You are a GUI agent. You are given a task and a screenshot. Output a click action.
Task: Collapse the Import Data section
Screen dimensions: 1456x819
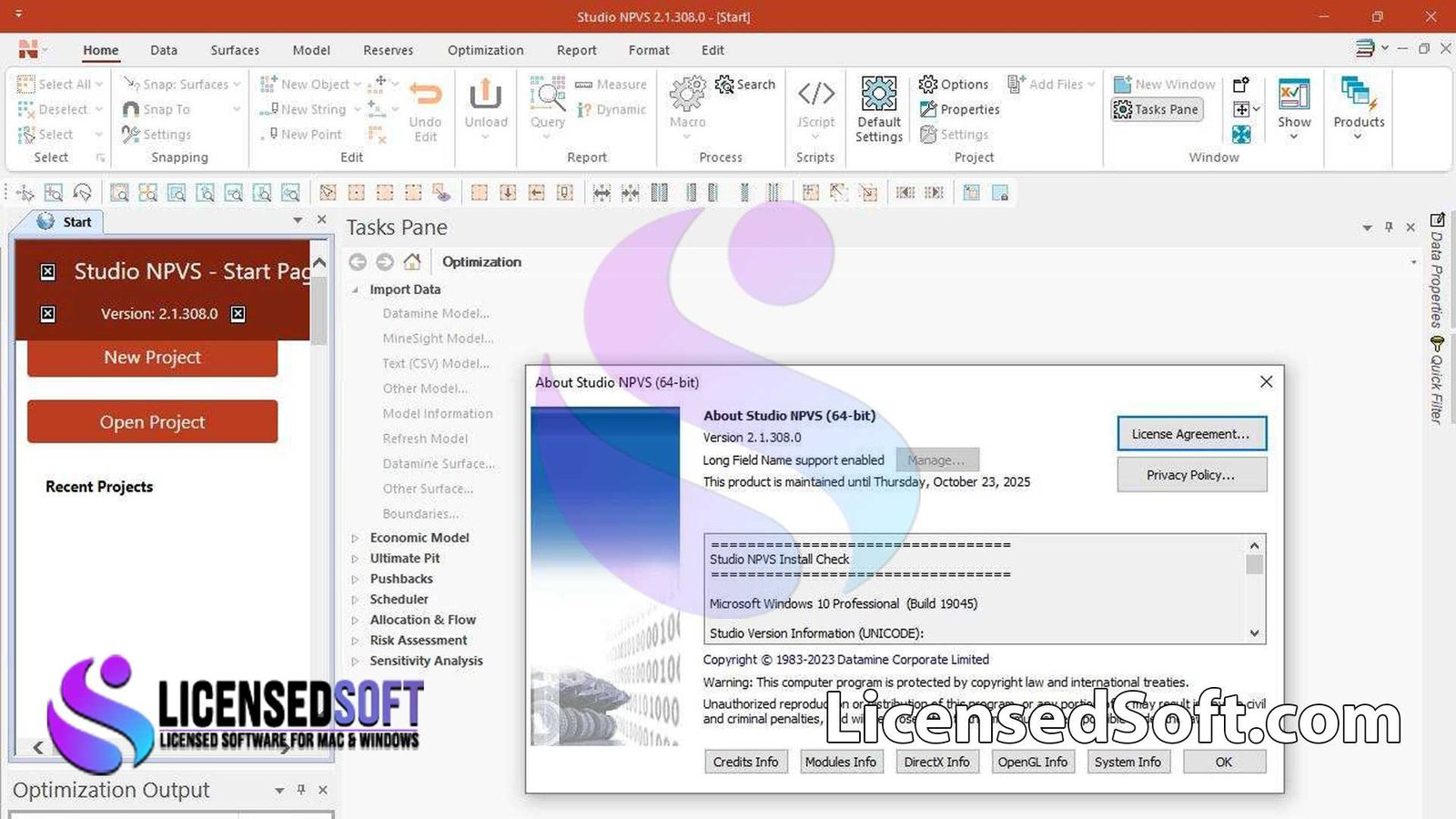355,289
